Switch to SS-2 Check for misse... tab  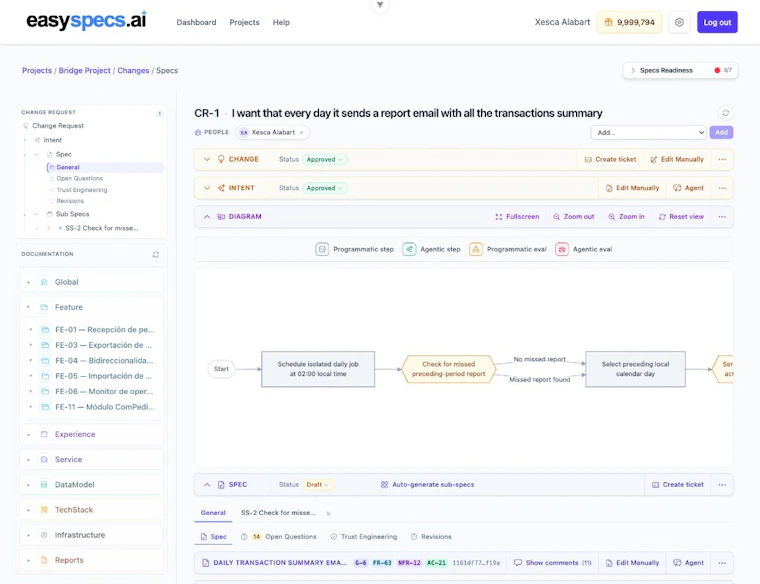tap(278, 513)
